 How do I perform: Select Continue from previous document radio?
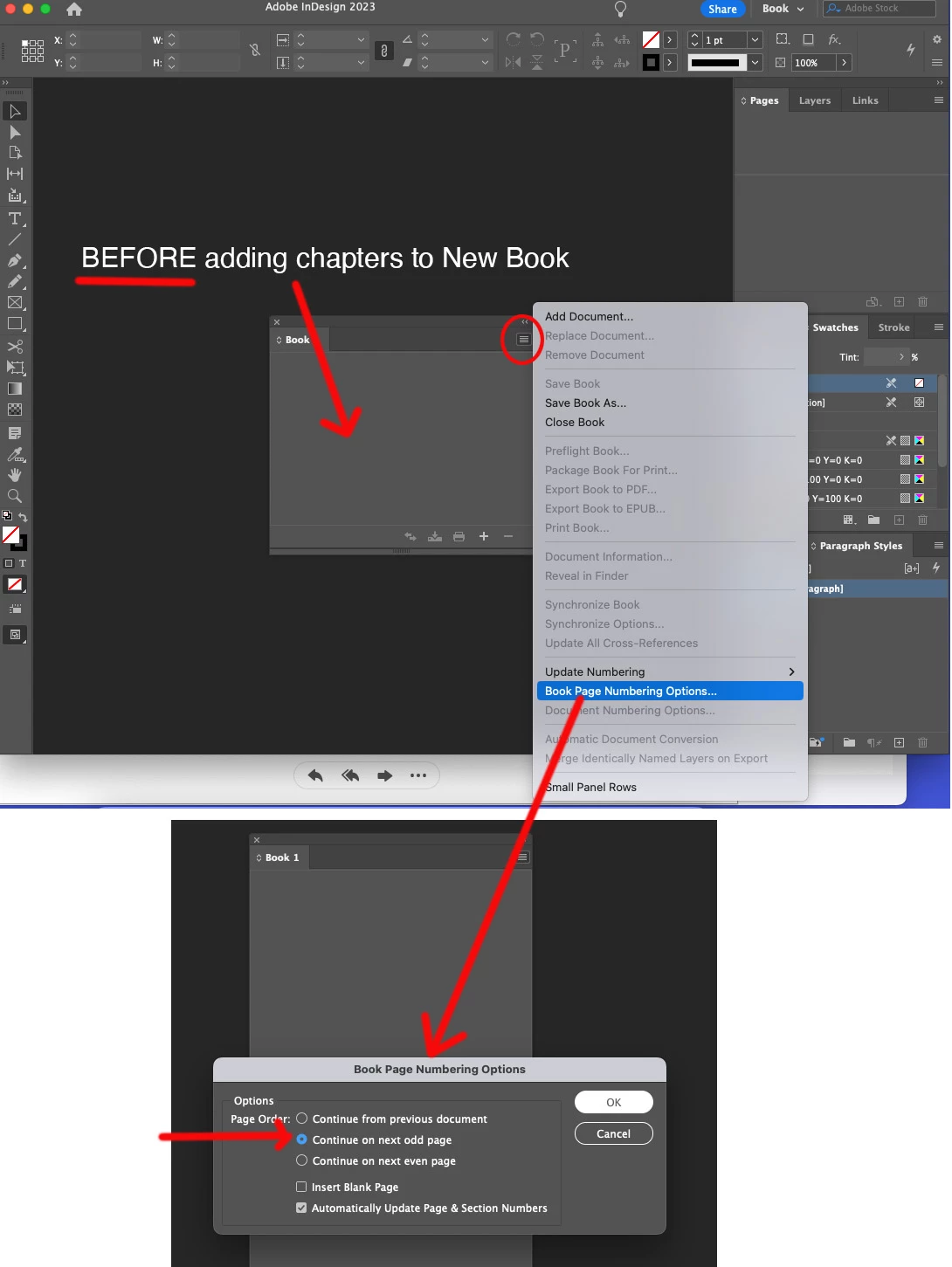click(302, 1119)
